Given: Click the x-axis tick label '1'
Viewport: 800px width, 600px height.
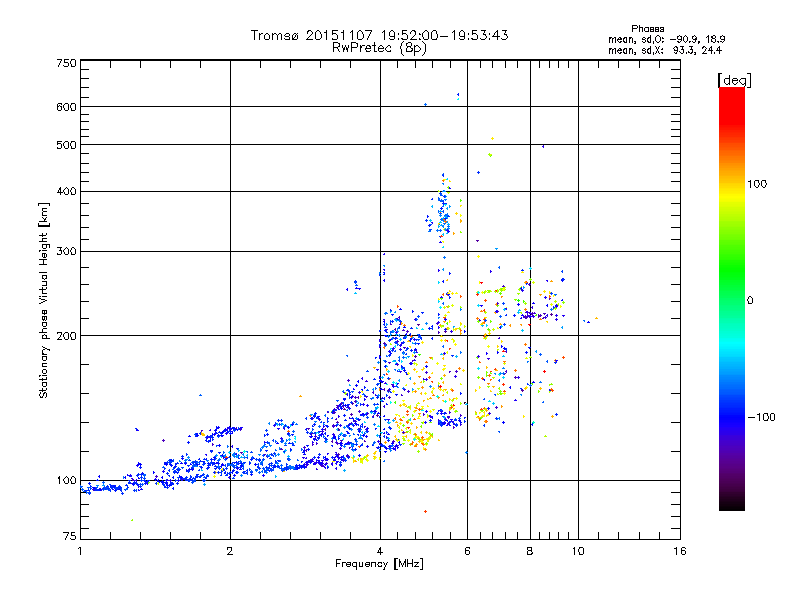Looking at the screenshot, I should point(80,551).
